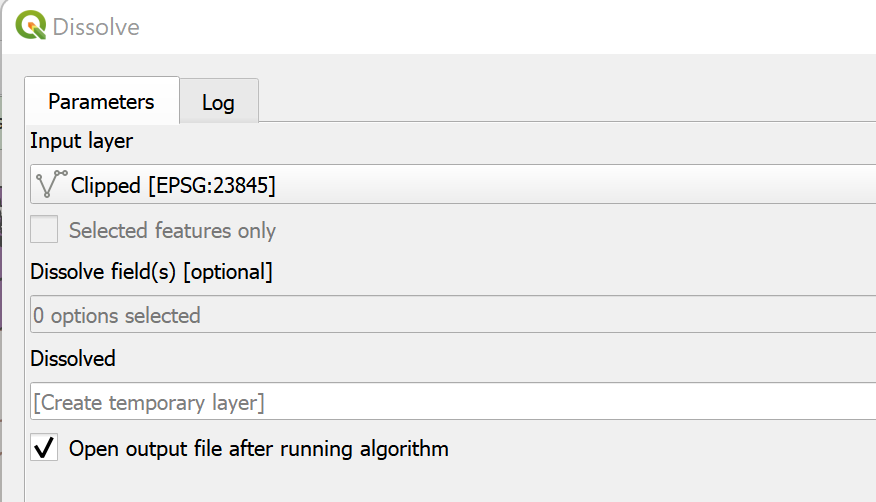Select the Parameters tab
The height and width of the screenshot is (502, 876).
[x=101, y=101]
